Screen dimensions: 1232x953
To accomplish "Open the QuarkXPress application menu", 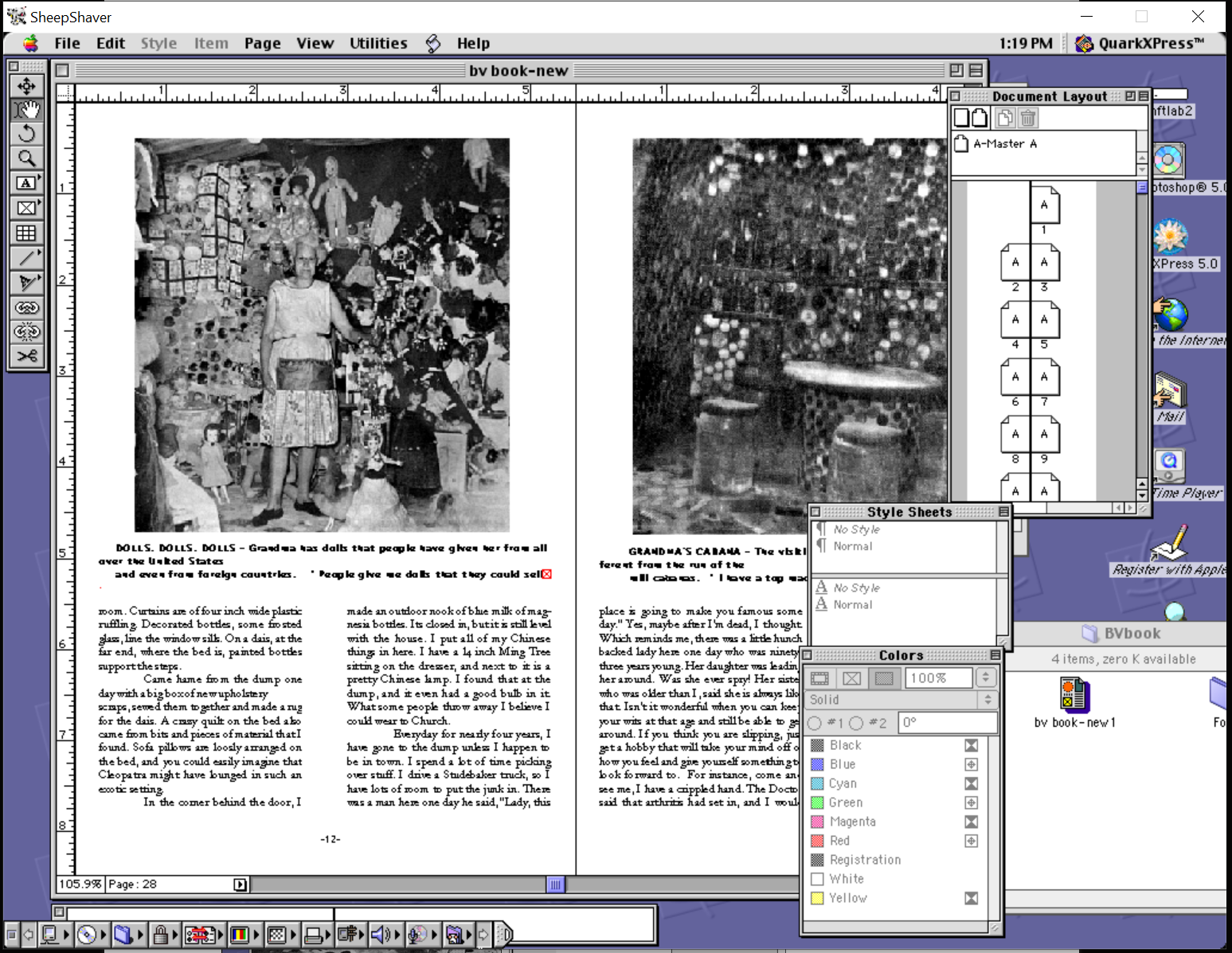I will (1139, 44).
